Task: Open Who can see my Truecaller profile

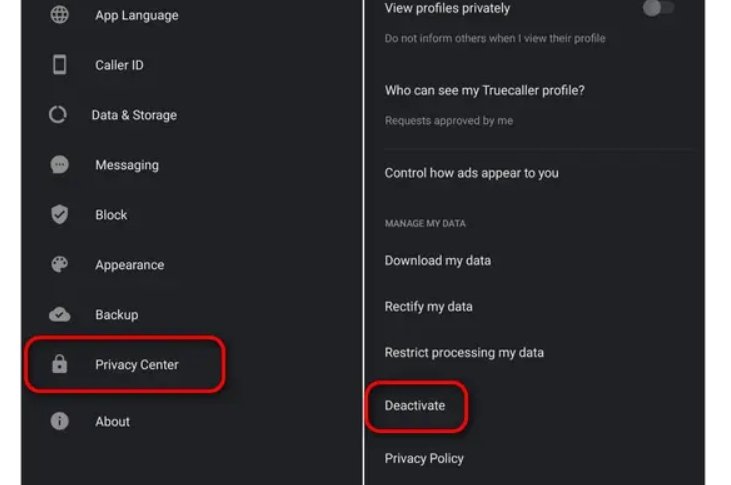Action: (484, 90)
